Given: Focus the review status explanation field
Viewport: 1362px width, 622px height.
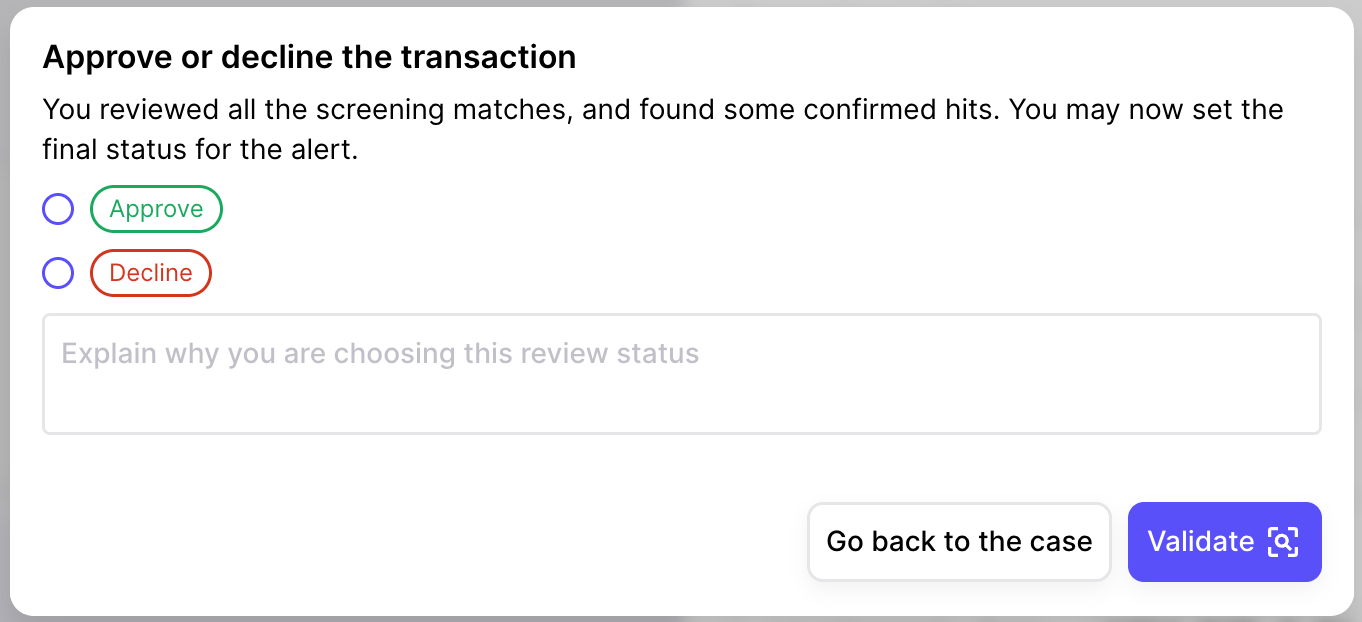Looking at the screenshot, I should click(681, 374).
